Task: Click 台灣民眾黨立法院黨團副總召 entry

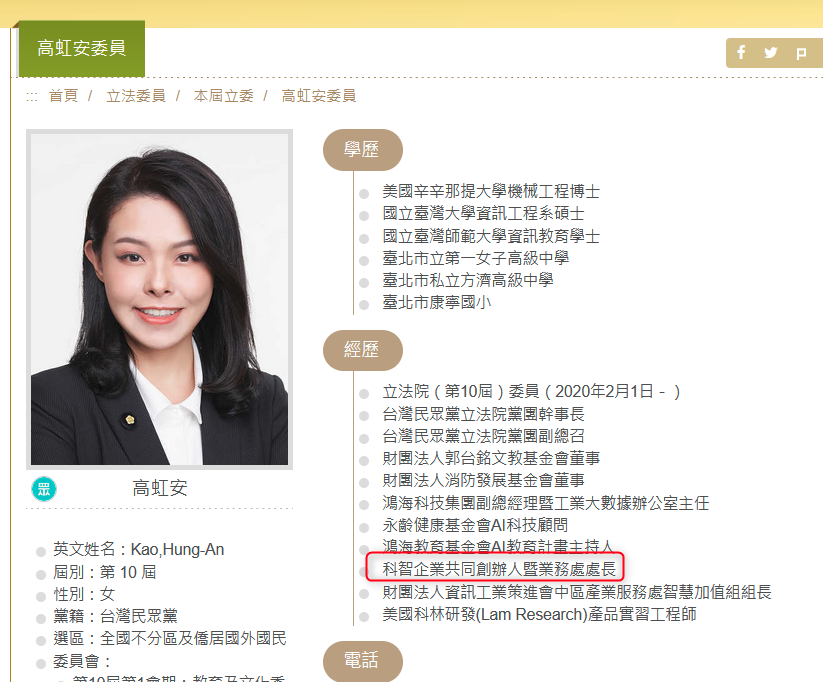Action: click(x=483, y=436)
